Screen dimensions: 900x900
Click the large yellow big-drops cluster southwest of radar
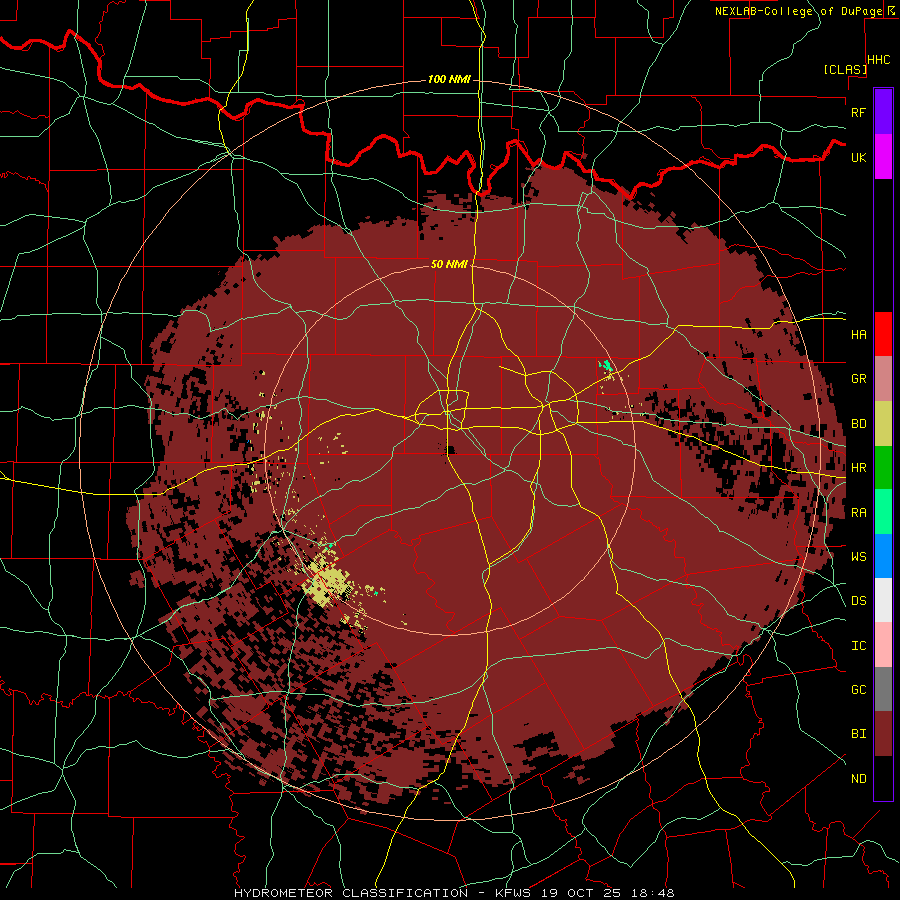(x=325, y=580)
